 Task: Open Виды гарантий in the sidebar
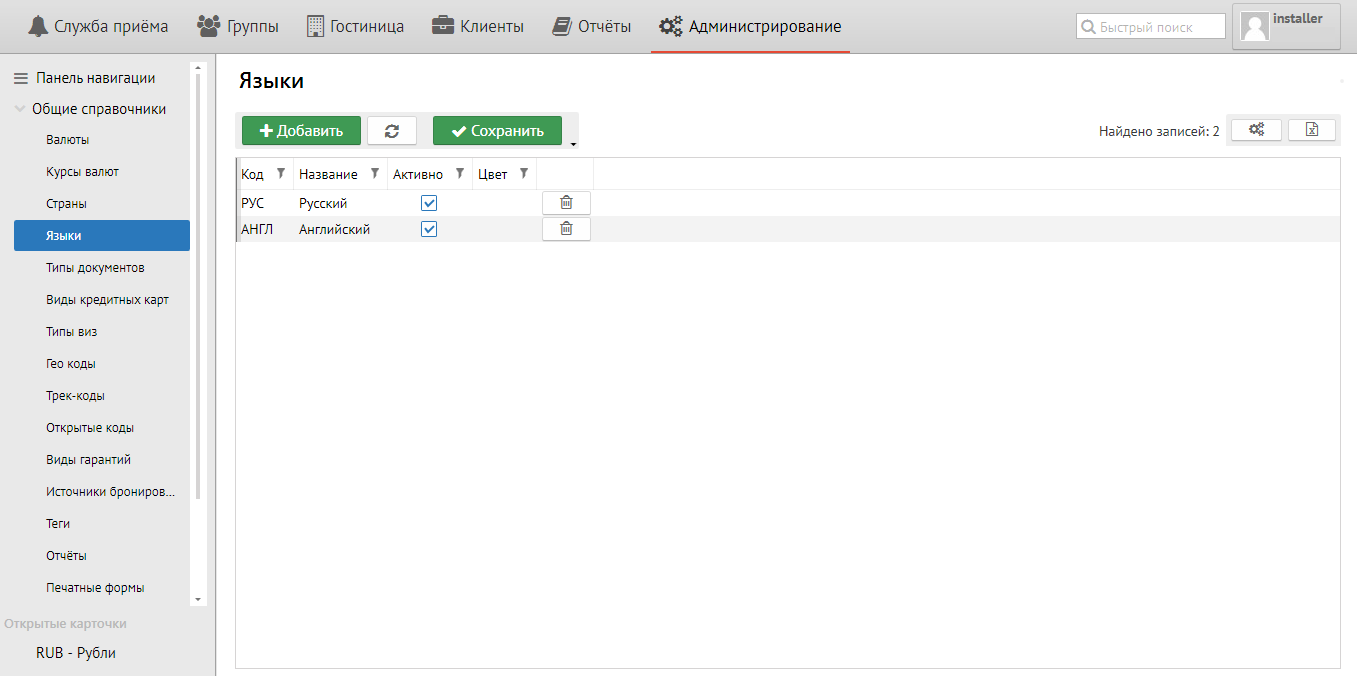coord(102,460)
